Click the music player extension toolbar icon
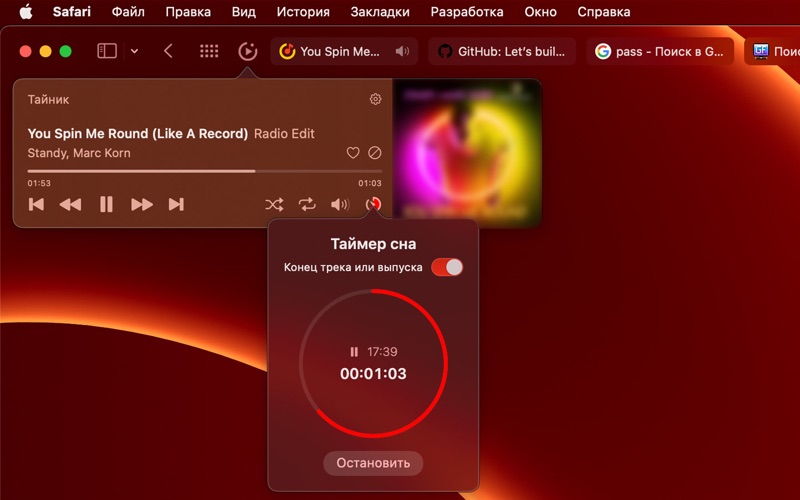This screenshot has height=500, width=800. (x=247, y=51)
